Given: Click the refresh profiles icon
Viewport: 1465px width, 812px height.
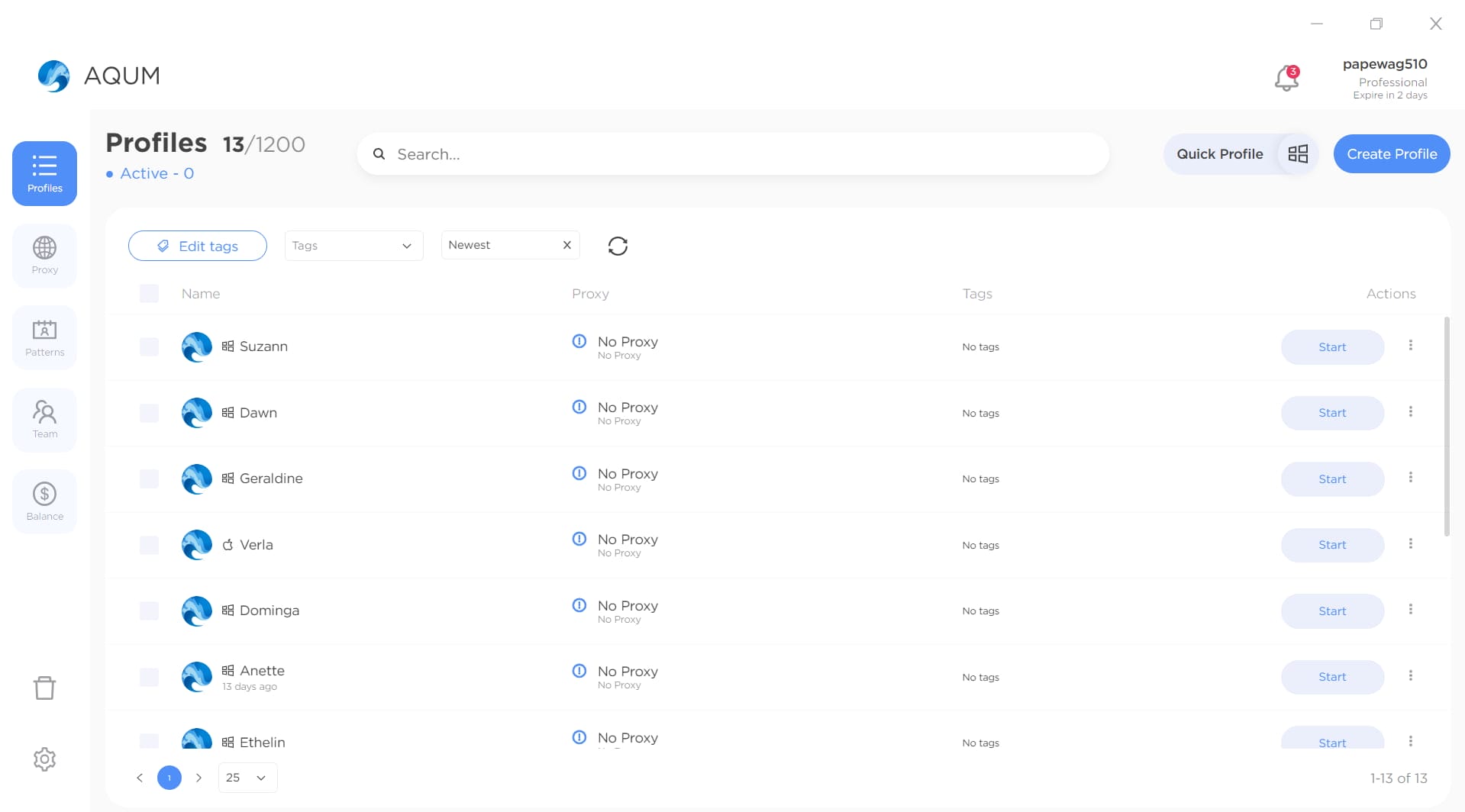Looking at the screenshot, I should click(x=618, y=246).
